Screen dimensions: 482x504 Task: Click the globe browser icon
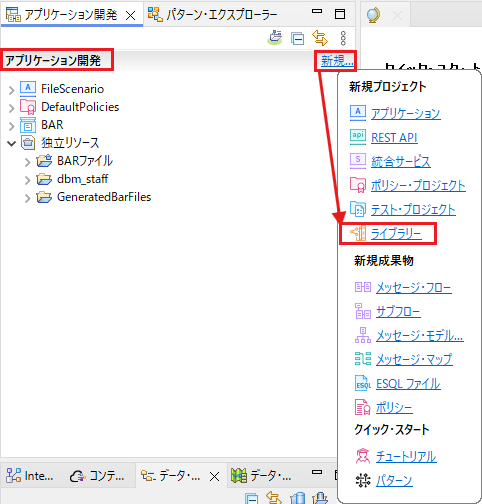click(373, 15)
